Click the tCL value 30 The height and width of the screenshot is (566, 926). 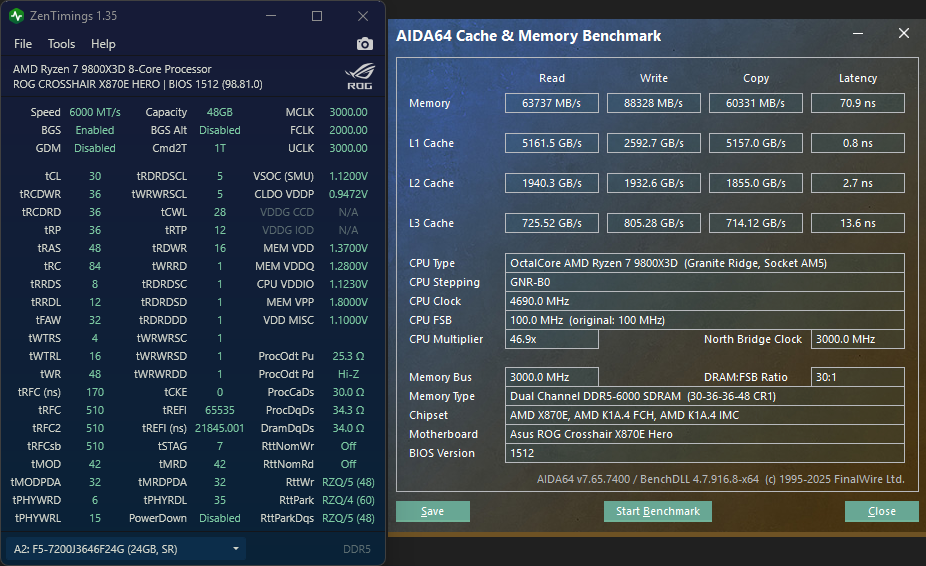click(95, 176)
